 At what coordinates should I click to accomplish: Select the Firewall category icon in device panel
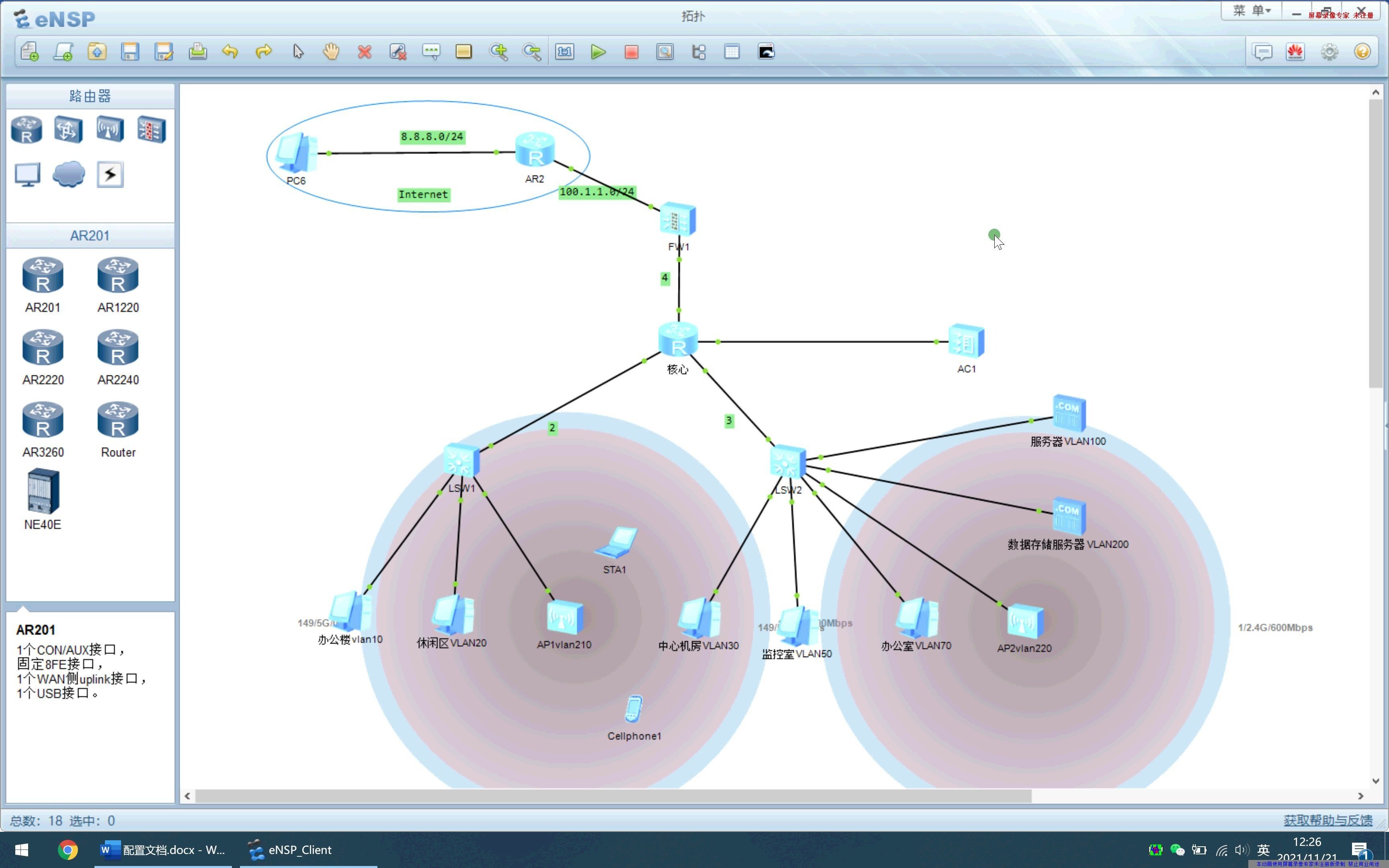point(152,129)
